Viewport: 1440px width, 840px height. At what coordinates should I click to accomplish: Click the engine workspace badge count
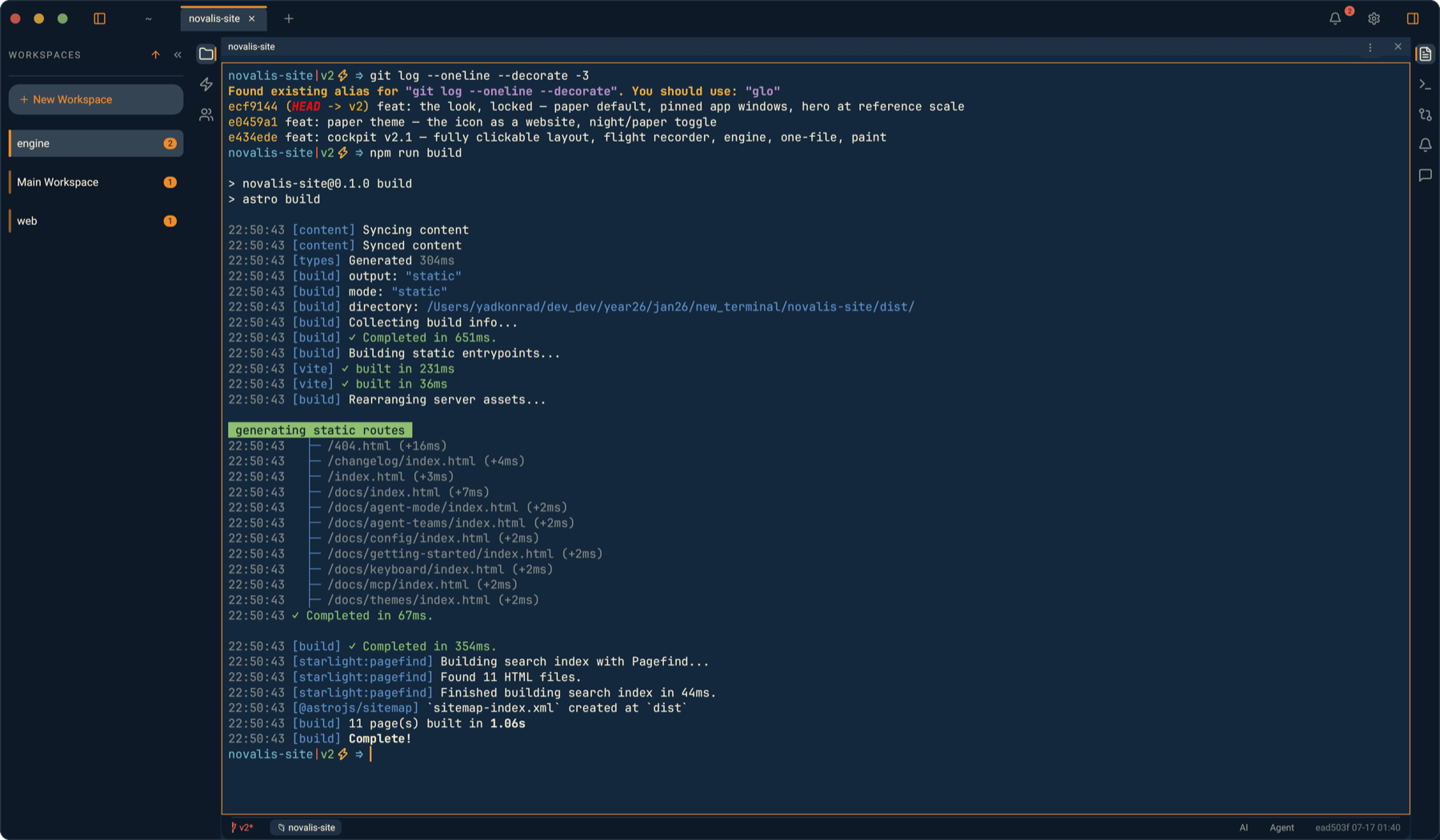170,143
